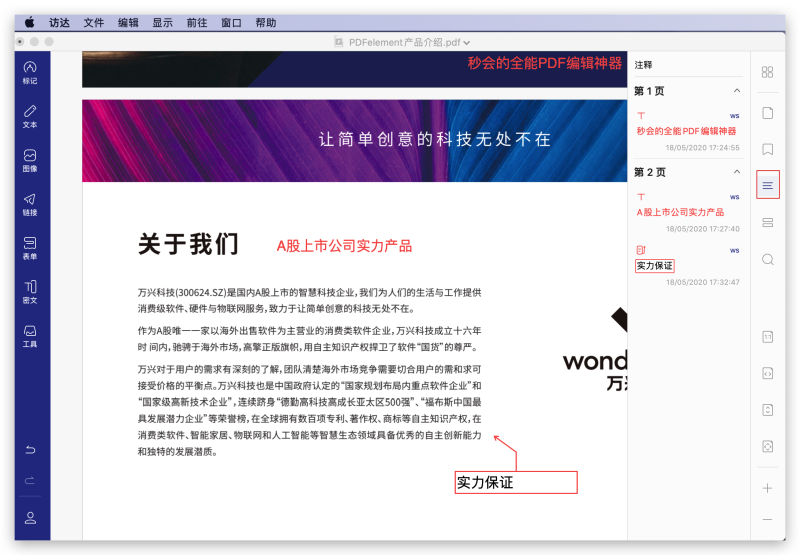Image resolution: width=800 pixels, height=555 pixels.
Task: Toggle the annotations list panel
Action: (767, 185)
